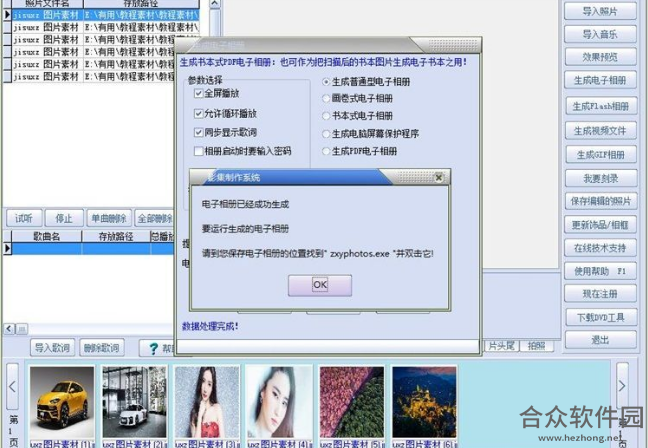Screen dimensions: 648x448
Task: Switch to the 拍照 tab
Action: 536,346
